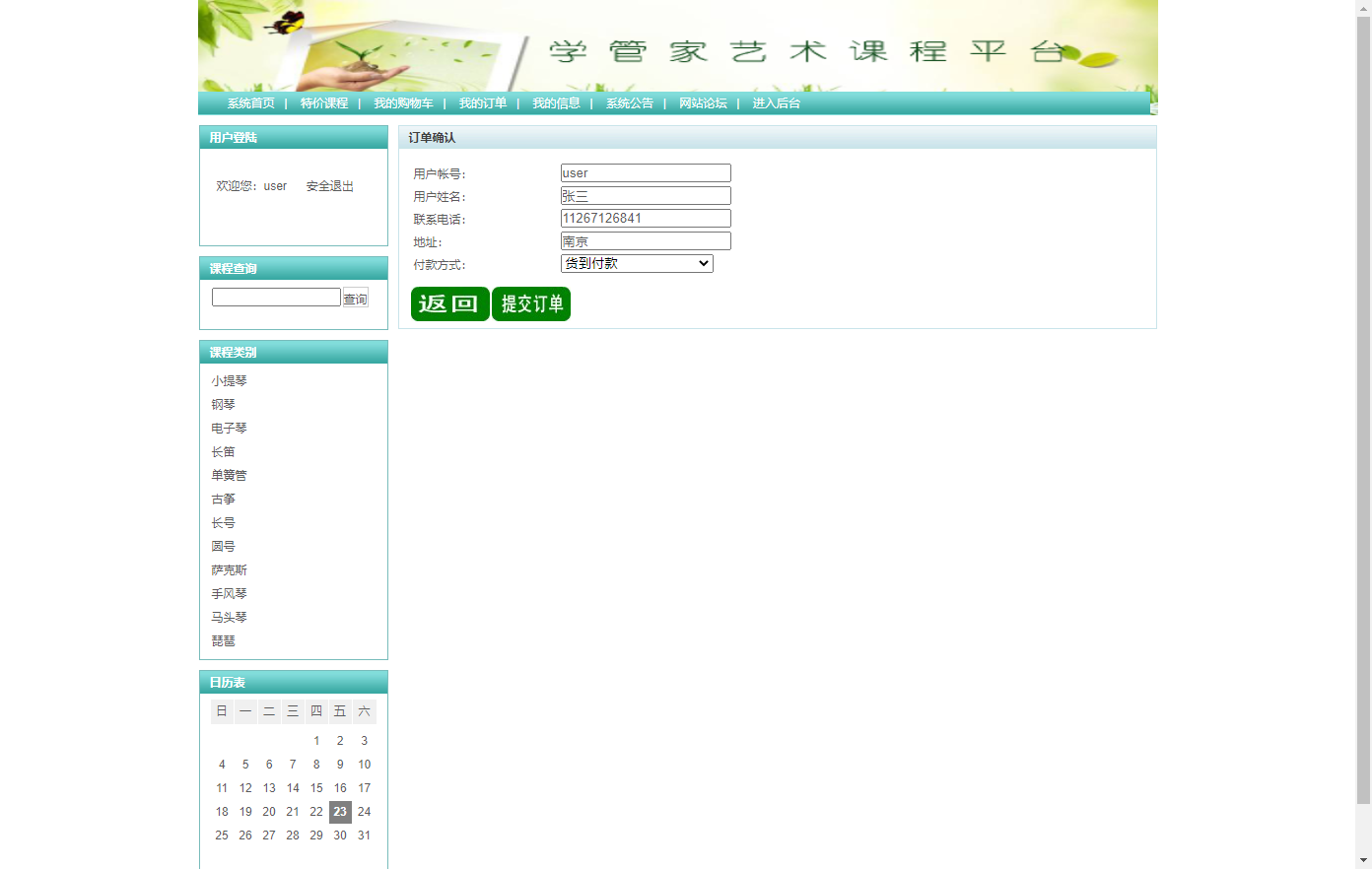The image size is (1372, 869).
Task: Open 系统首页 in the navigation bar
Action: coord(250,103)
